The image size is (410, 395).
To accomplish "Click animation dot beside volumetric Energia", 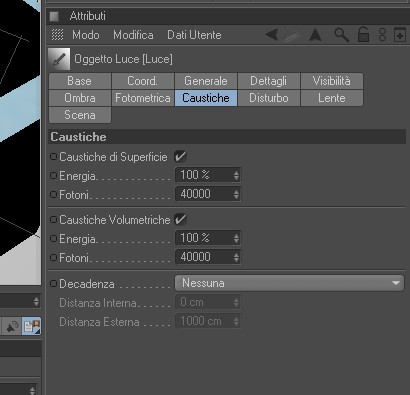I will 53,238.
